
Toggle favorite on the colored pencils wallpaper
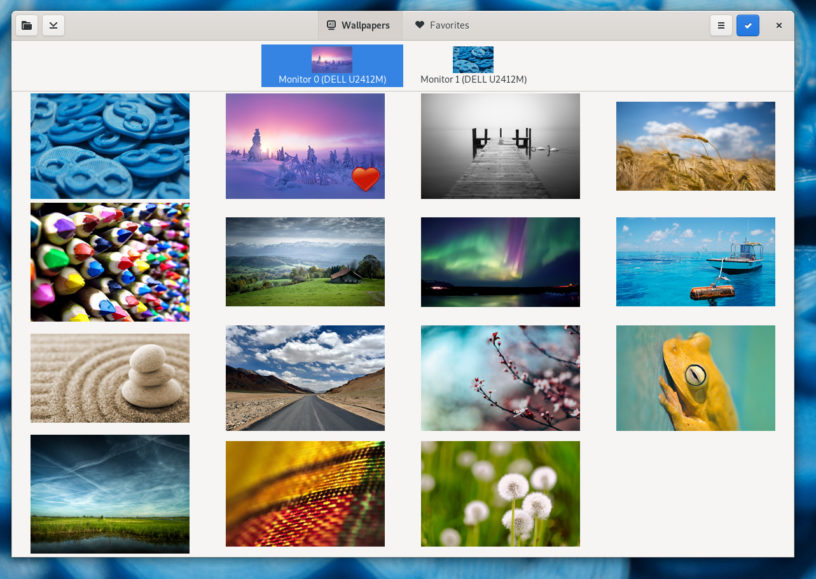pos(109,261)
